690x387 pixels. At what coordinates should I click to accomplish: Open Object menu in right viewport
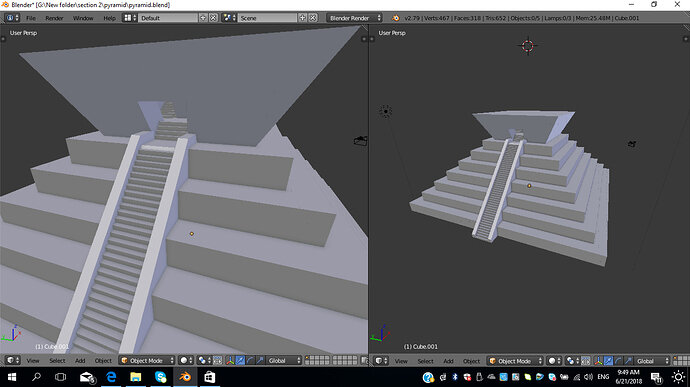pos(471,361)
